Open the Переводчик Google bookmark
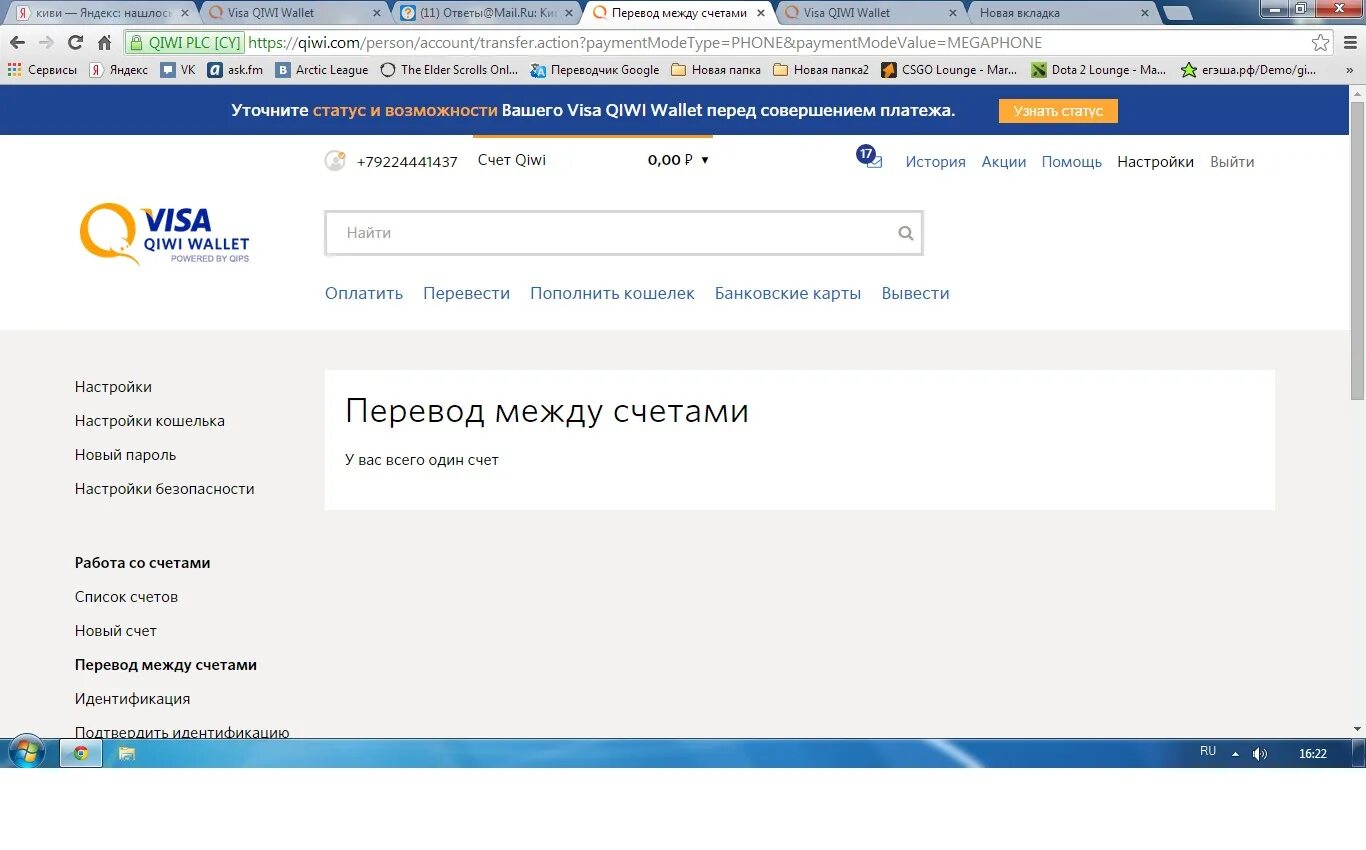The width and height of the screenshot is (1366, 850). (595, 70)
